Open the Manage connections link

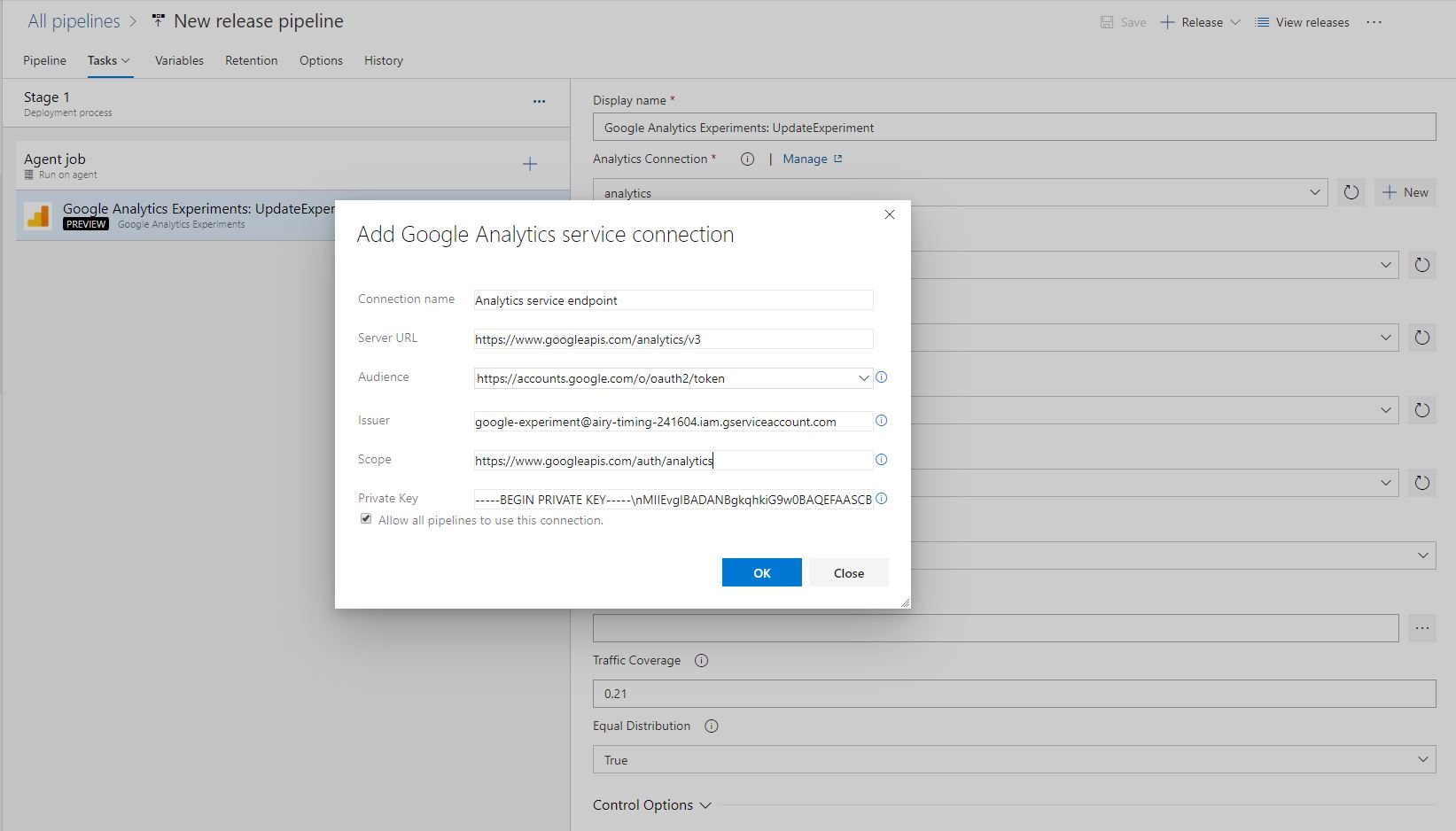click(813, 159)
